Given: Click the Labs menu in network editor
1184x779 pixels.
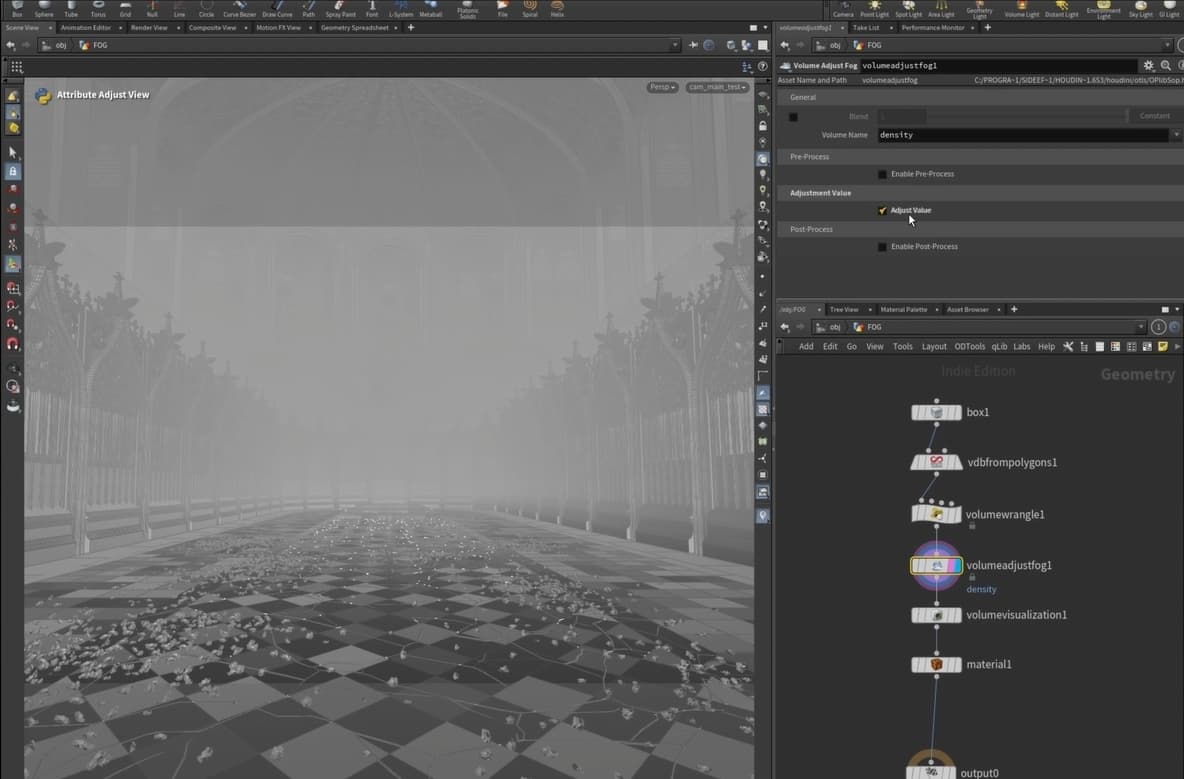Looking at the screenshot, I should (1021, 346).
